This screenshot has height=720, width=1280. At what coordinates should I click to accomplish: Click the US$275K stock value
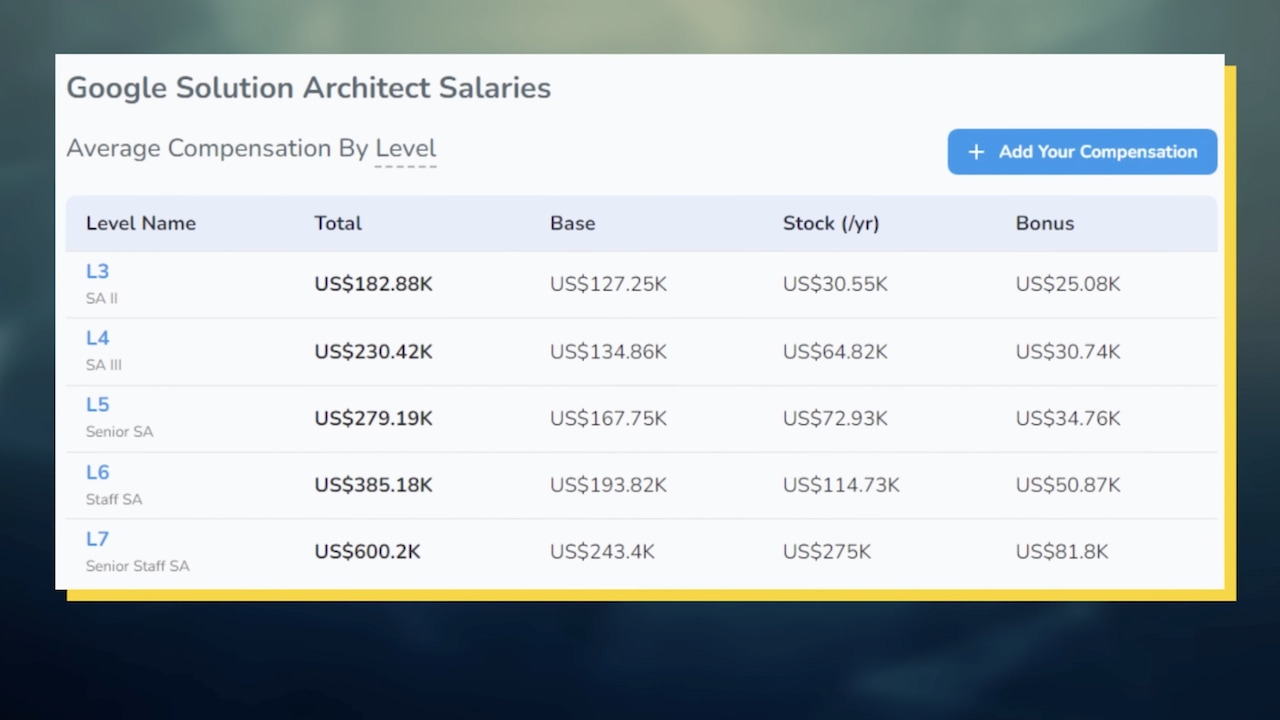(826, 552)
